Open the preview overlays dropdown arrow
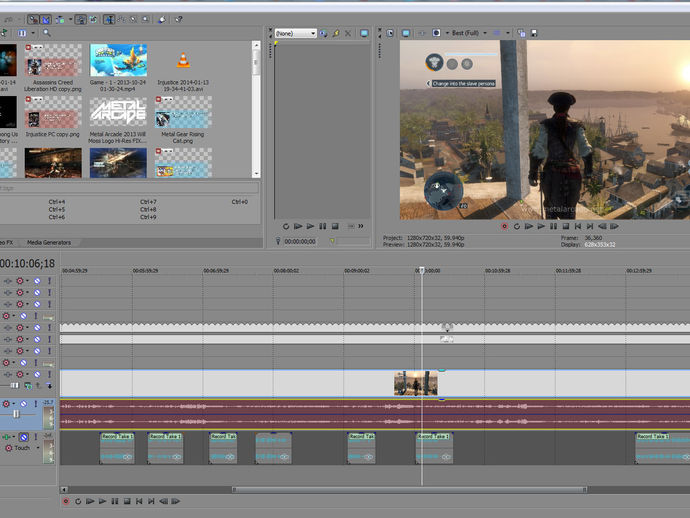This screenshot has width=690, height=518. pyautogui.click(x=508, y=33)
